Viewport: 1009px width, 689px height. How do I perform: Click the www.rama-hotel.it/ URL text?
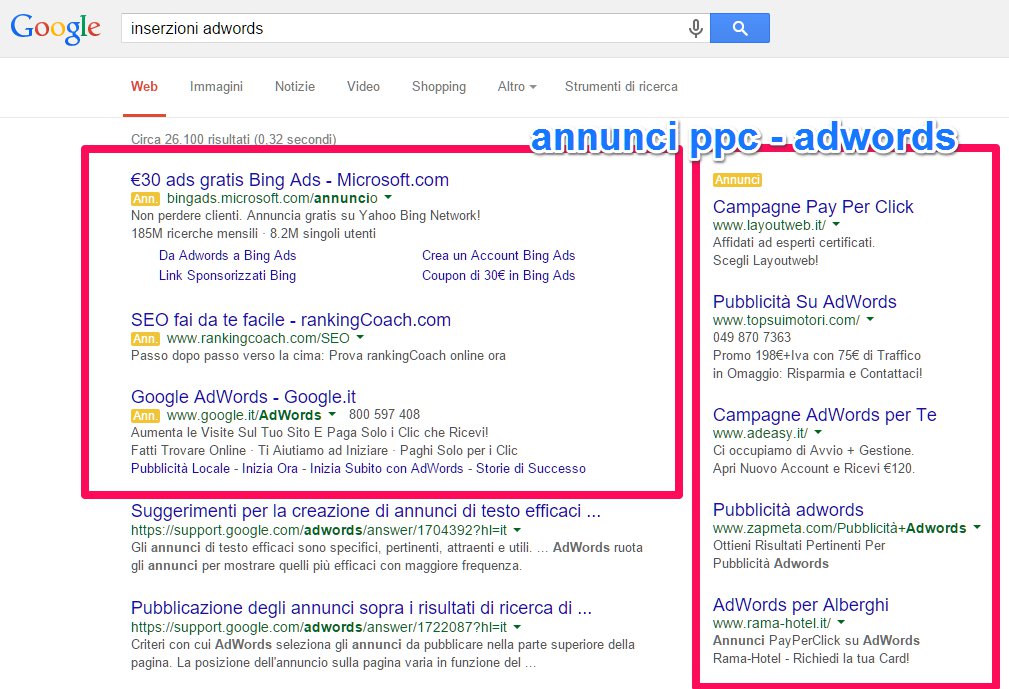772,623
